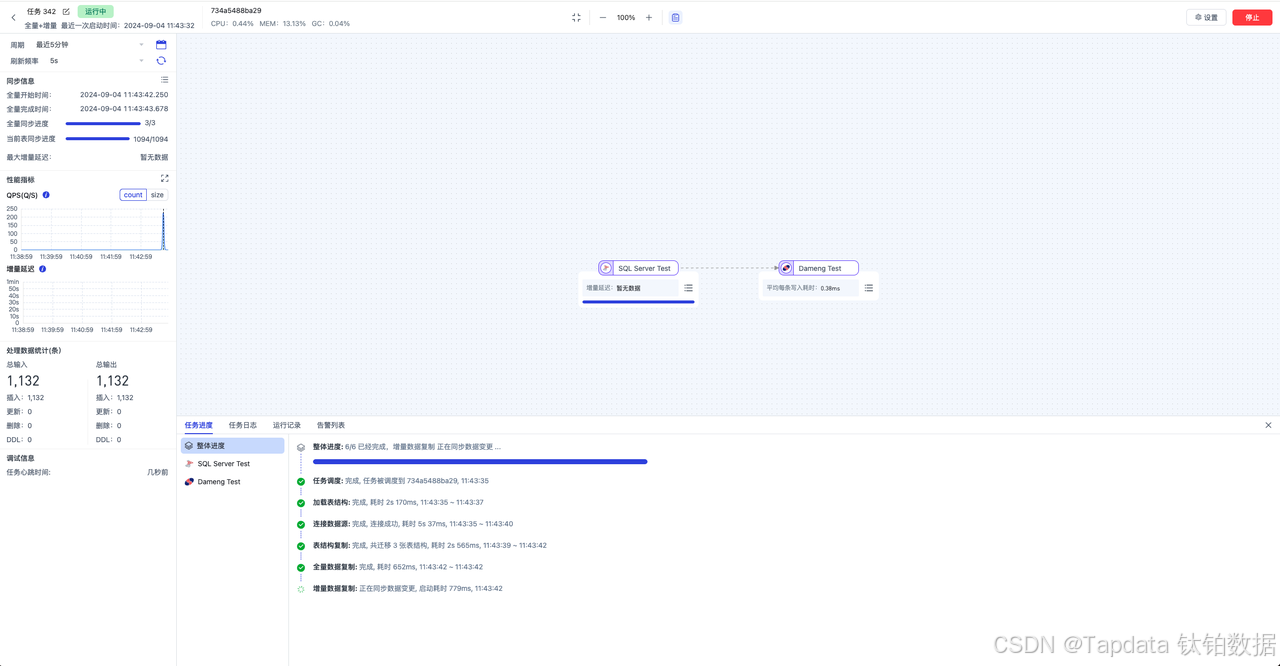Open the 周期 最近5分钟 dropdown
1280x666 pixels.
point(90,45)
